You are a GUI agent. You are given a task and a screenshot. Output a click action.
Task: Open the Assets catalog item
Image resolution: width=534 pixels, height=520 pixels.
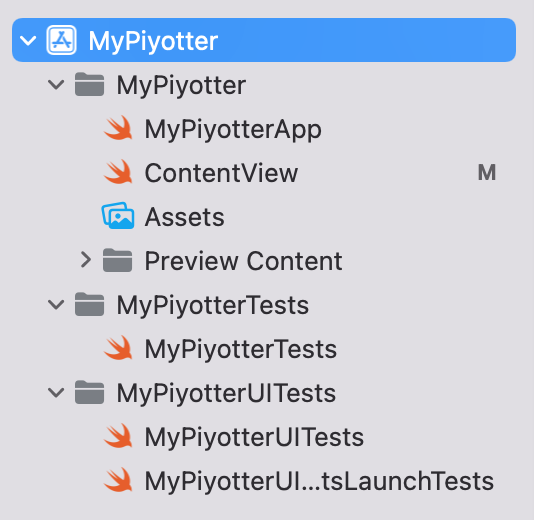[185, 217]
